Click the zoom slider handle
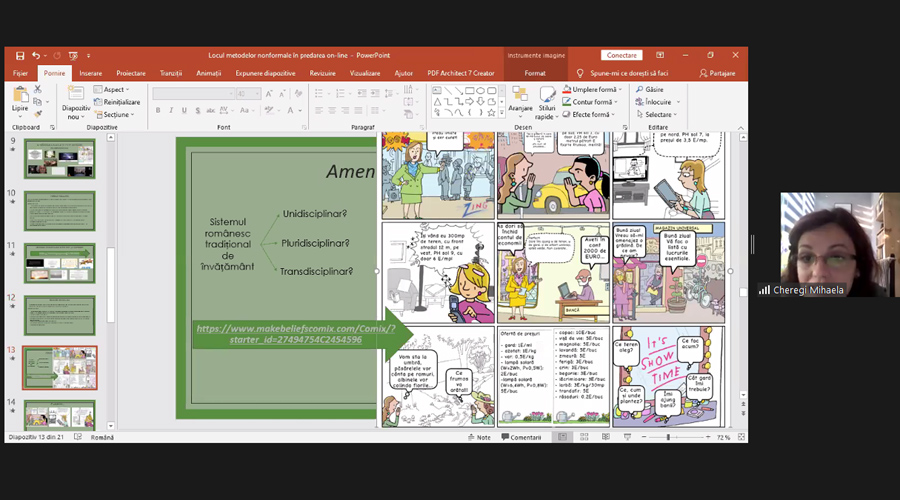Image resolution: width=900 pixels, height=500 pixels. coord(668,437)
